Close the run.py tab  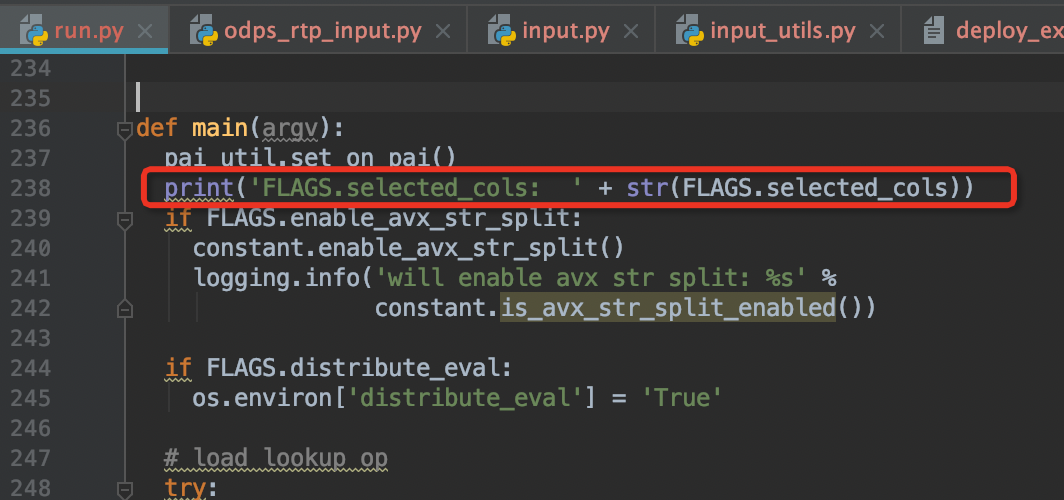(145, 31)
